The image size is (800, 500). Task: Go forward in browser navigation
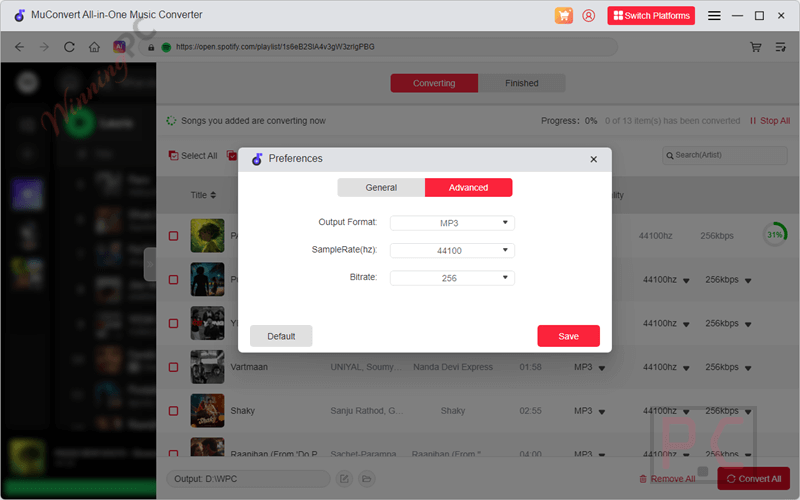click(44, 47)
